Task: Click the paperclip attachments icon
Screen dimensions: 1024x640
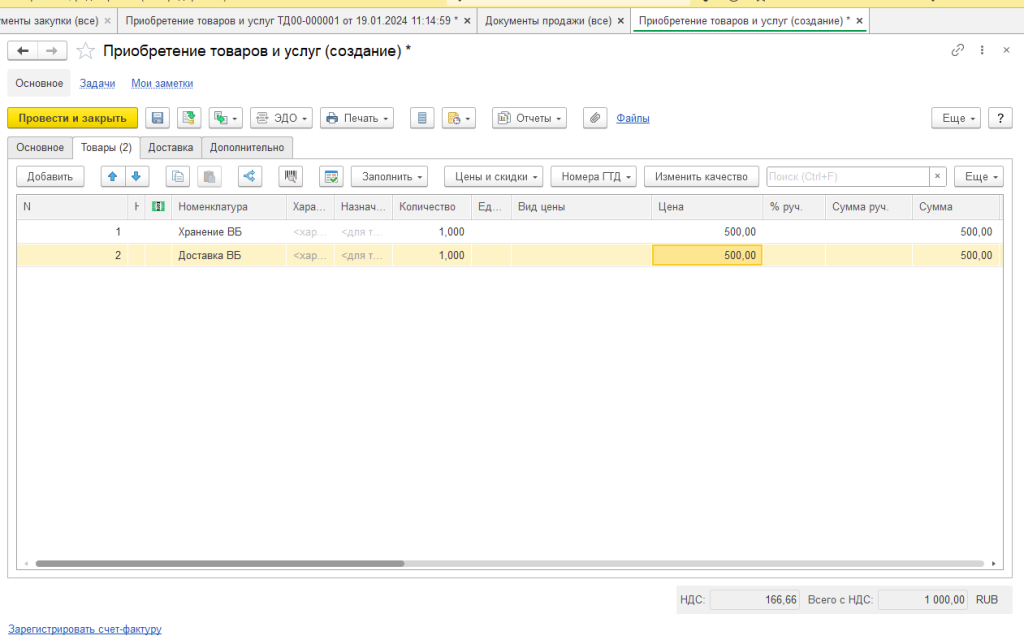Action: click(595, 118)
